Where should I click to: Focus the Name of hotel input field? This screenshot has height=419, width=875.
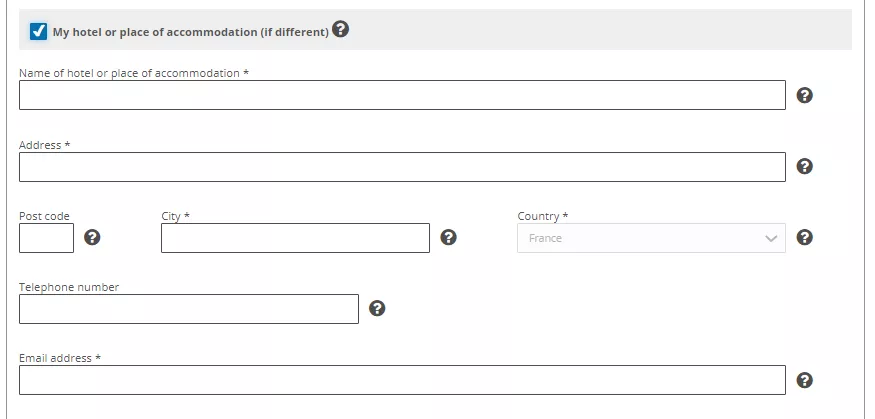click(402, 95)
